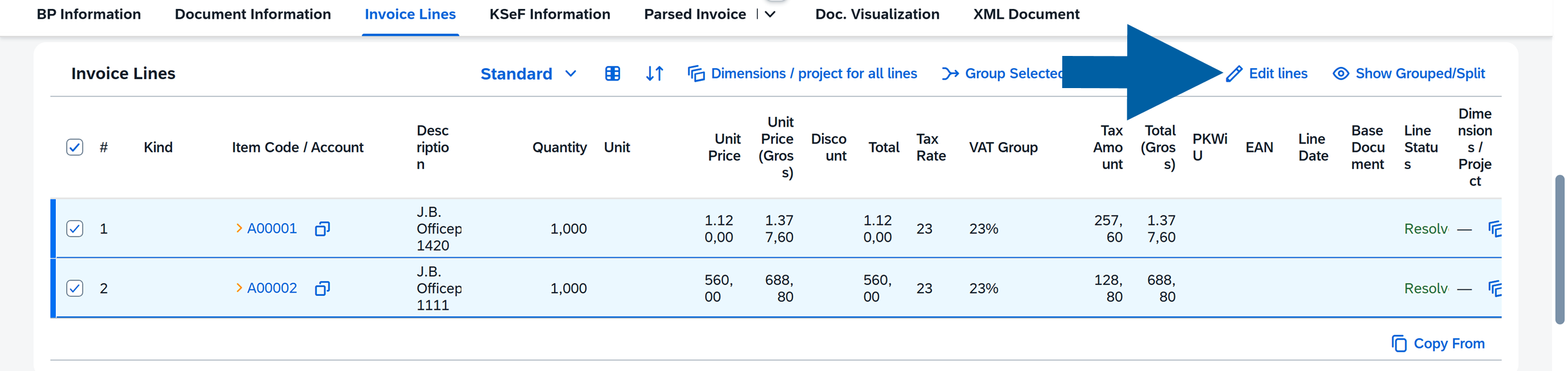Click the Show Grouped/Split eye icon
Image resolution: width=1568 pixels, height=371 pixels.
coord(1341,73)
